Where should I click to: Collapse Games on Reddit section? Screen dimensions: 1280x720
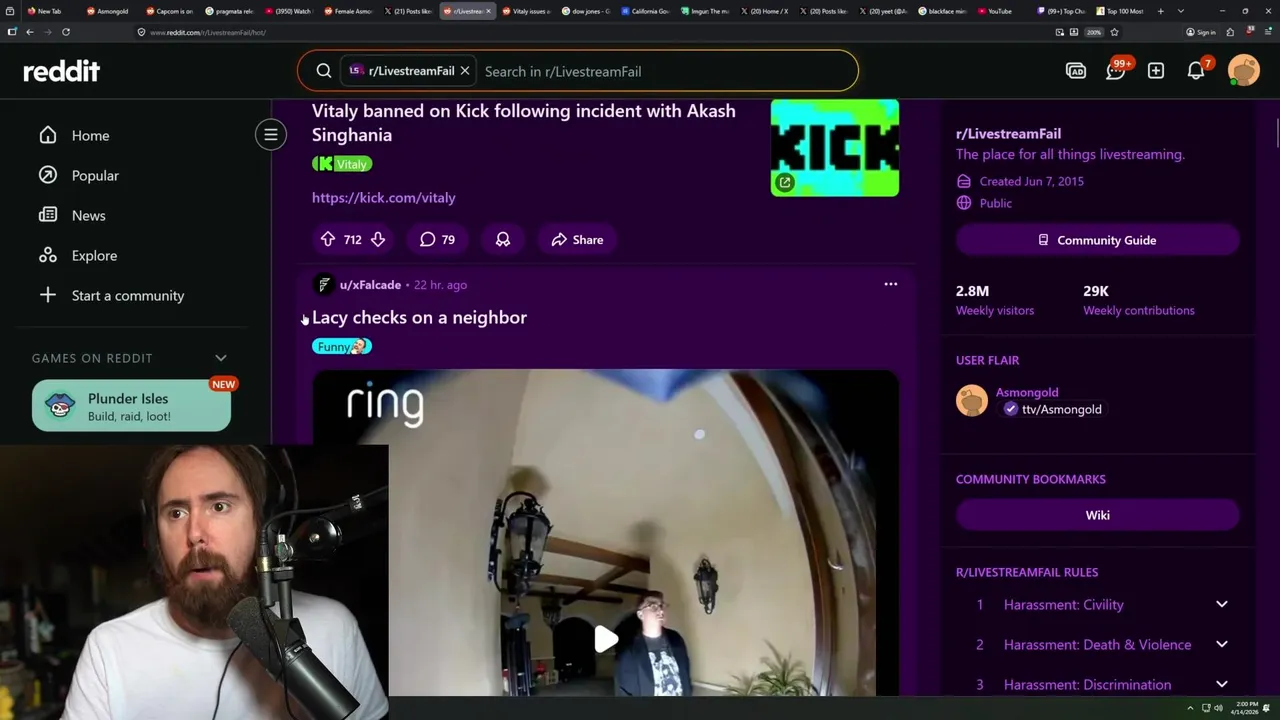221,358
